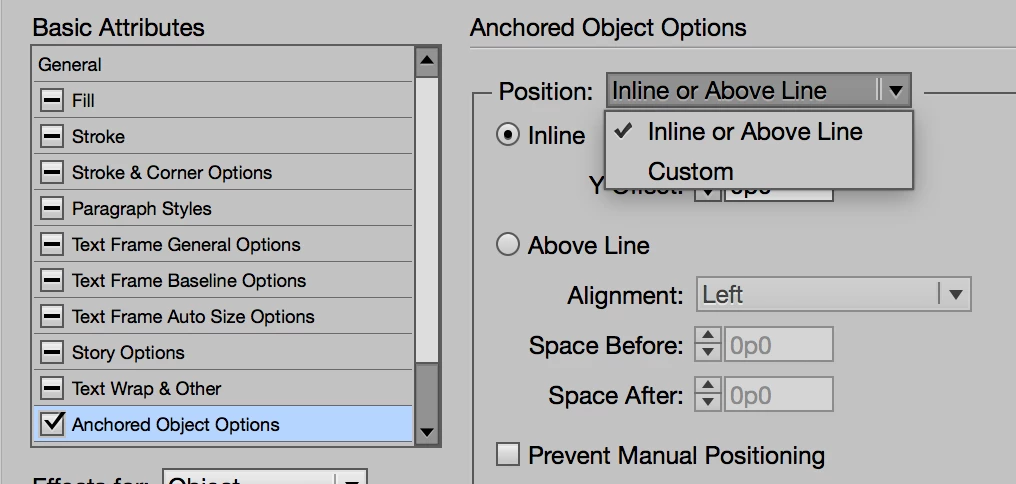
Task: Select Text Wrap & Other item
Action: pos(146,389)
